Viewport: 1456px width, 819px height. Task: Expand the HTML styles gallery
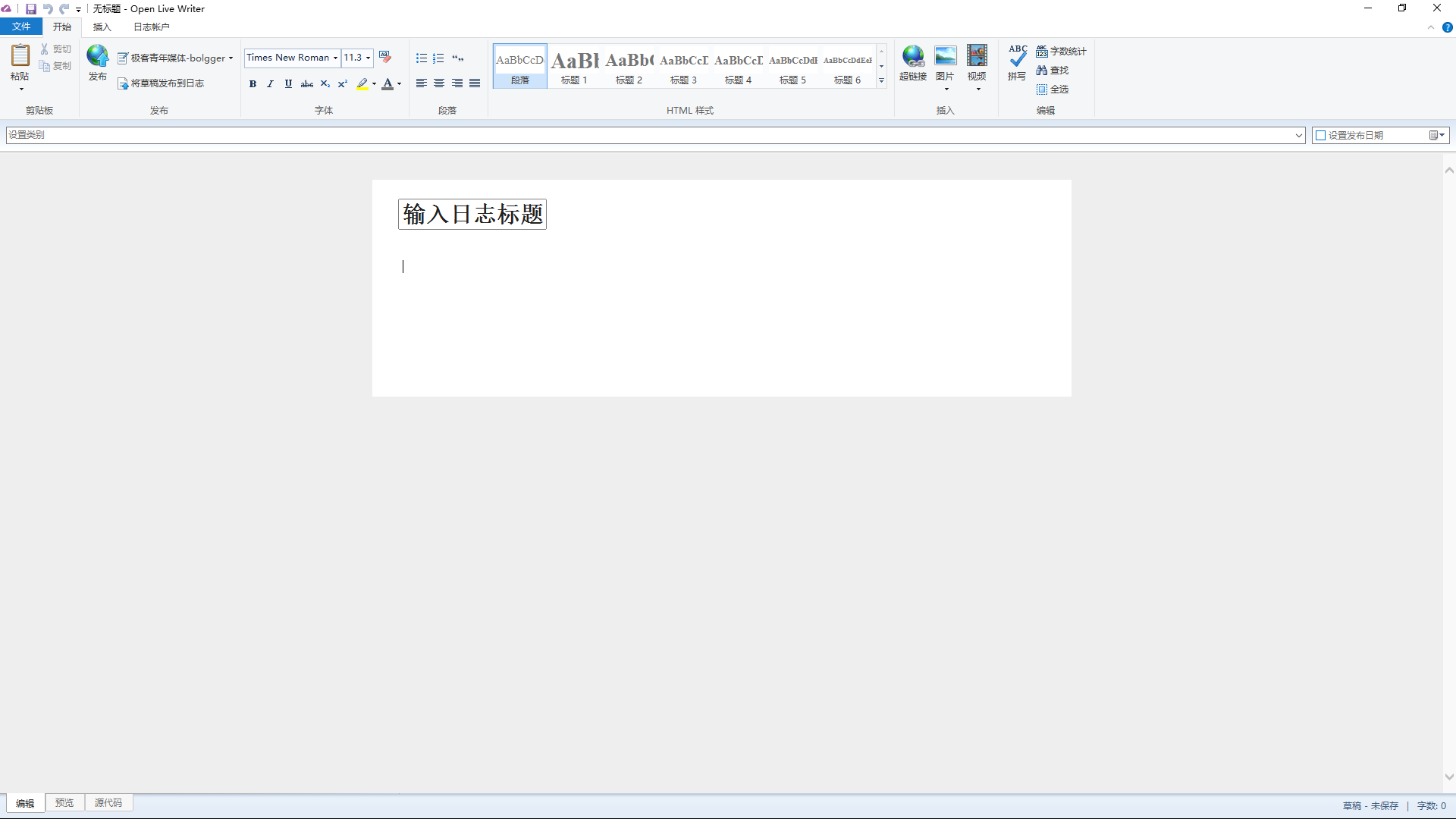(x=881, y=81)
